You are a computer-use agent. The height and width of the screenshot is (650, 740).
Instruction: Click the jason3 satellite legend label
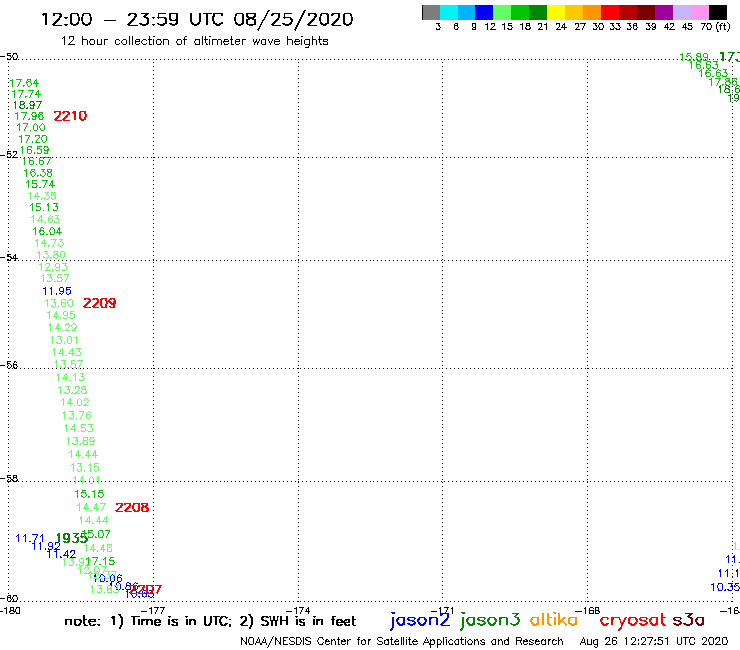pos(490,620)
